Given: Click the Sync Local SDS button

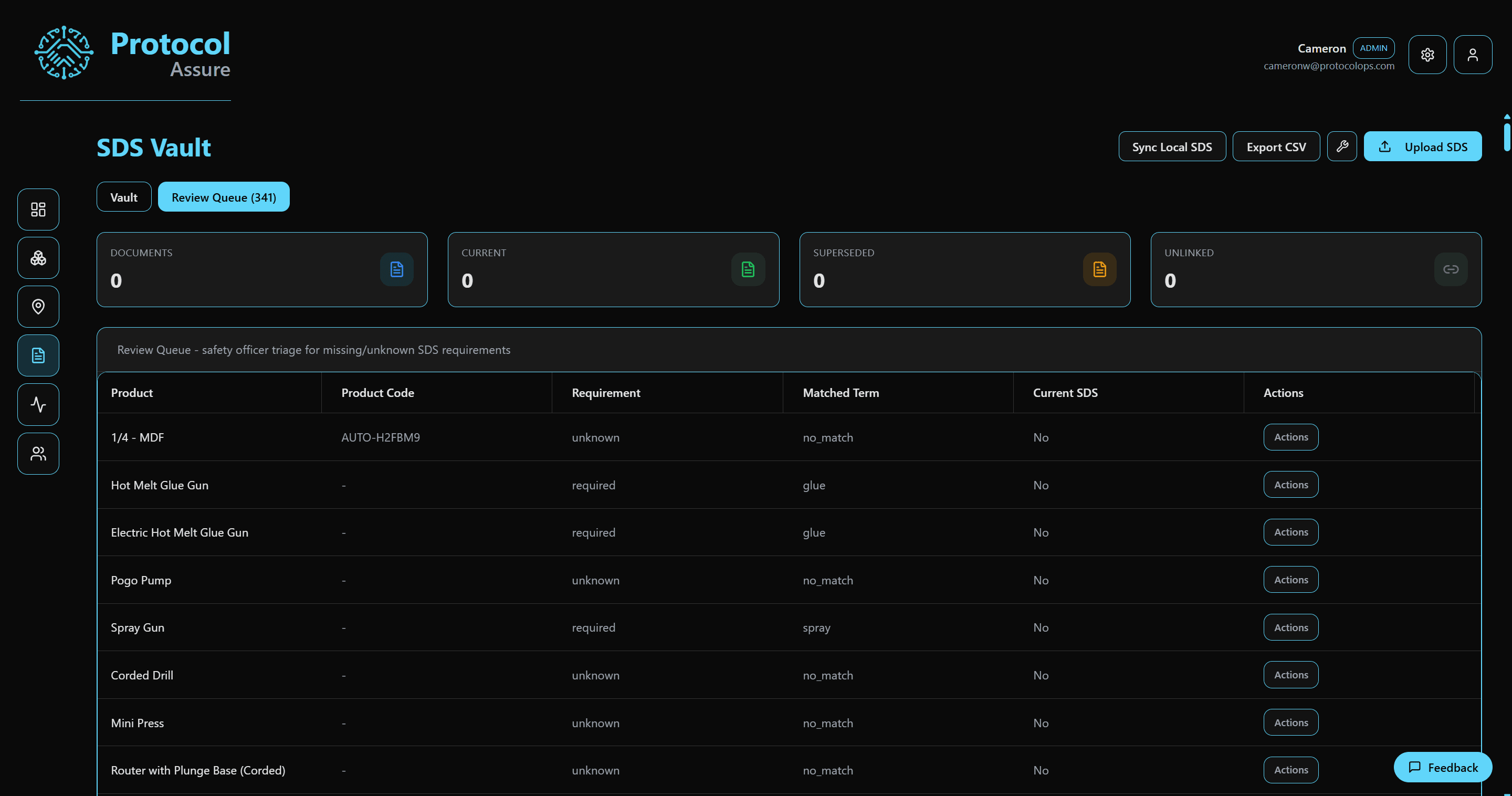Looking at the screenshot, I should (1172, 146).
